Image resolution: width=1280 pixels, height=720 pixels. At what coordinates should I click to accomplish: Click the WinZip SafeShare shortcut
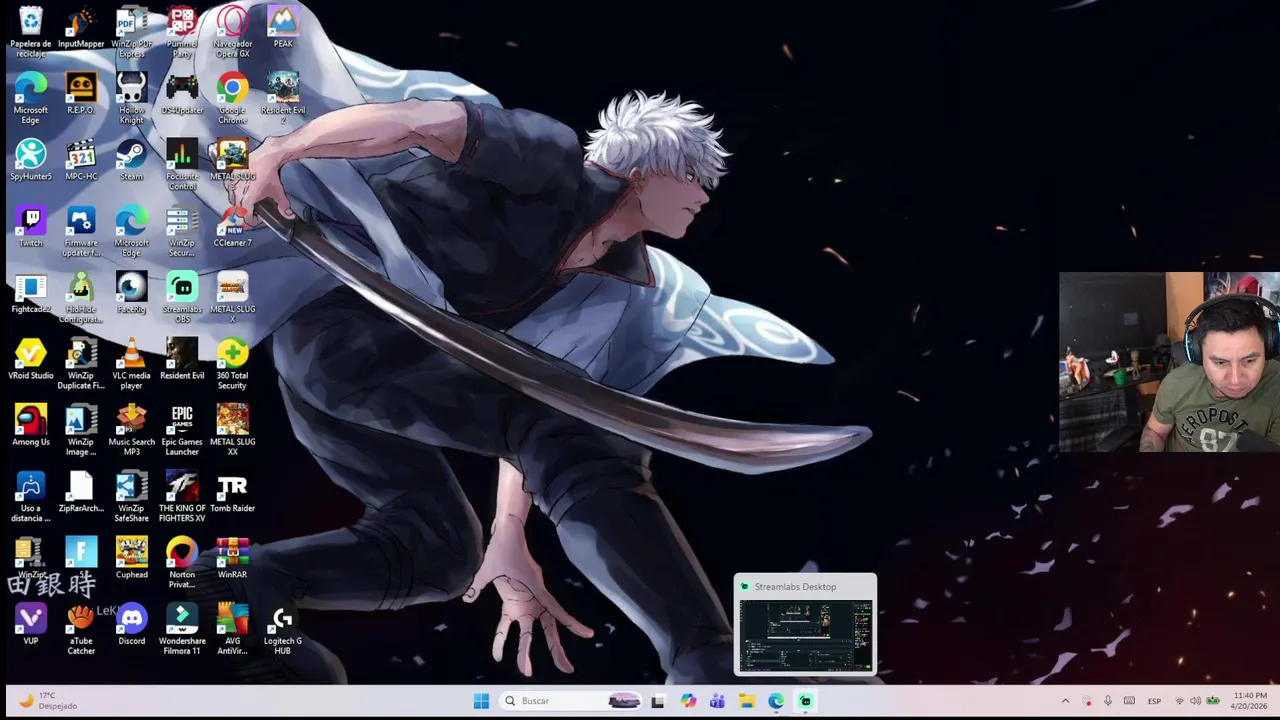131,497
